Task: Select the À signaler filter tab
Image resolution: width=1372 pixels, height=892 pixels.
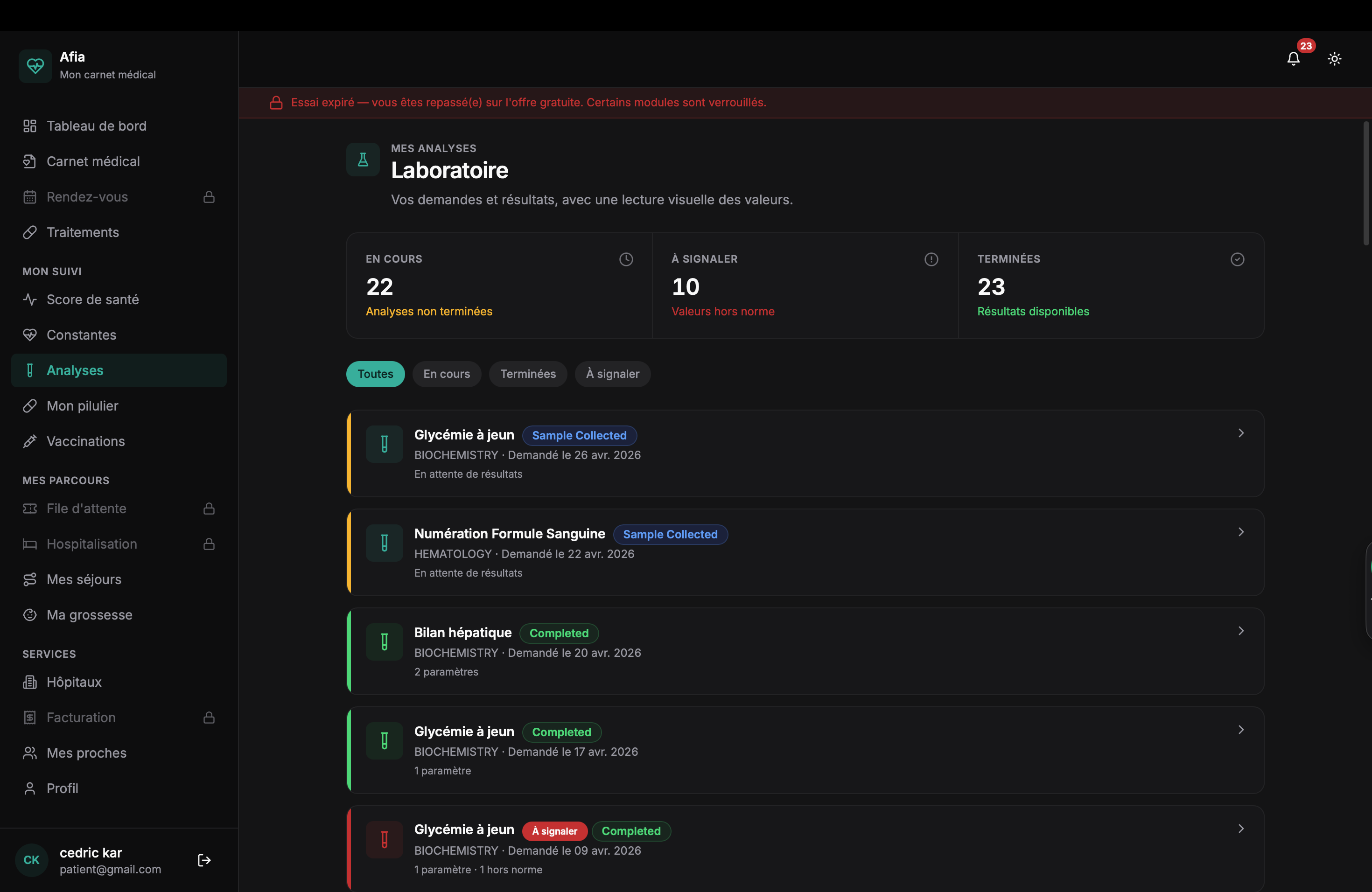Action: (612, 374)
